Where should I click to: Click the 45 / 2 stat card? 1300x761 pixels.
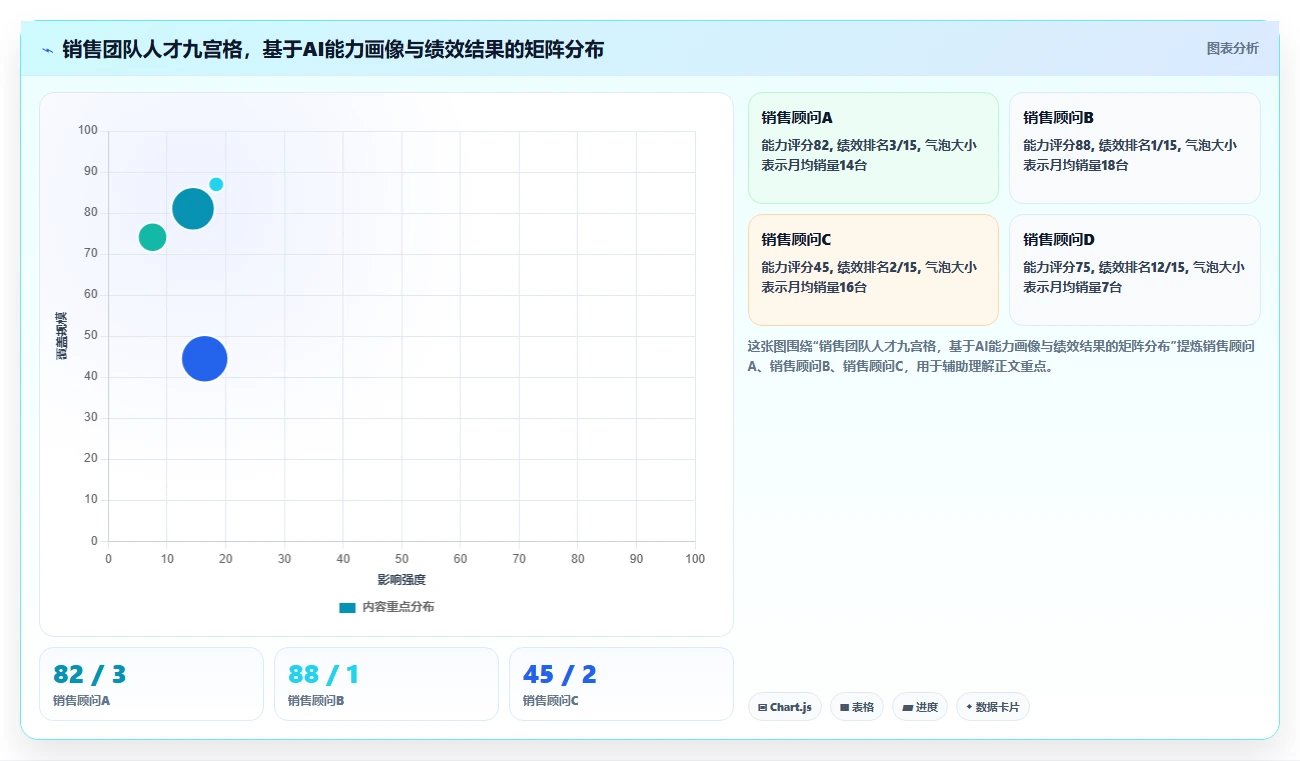(x=621, y=684)
